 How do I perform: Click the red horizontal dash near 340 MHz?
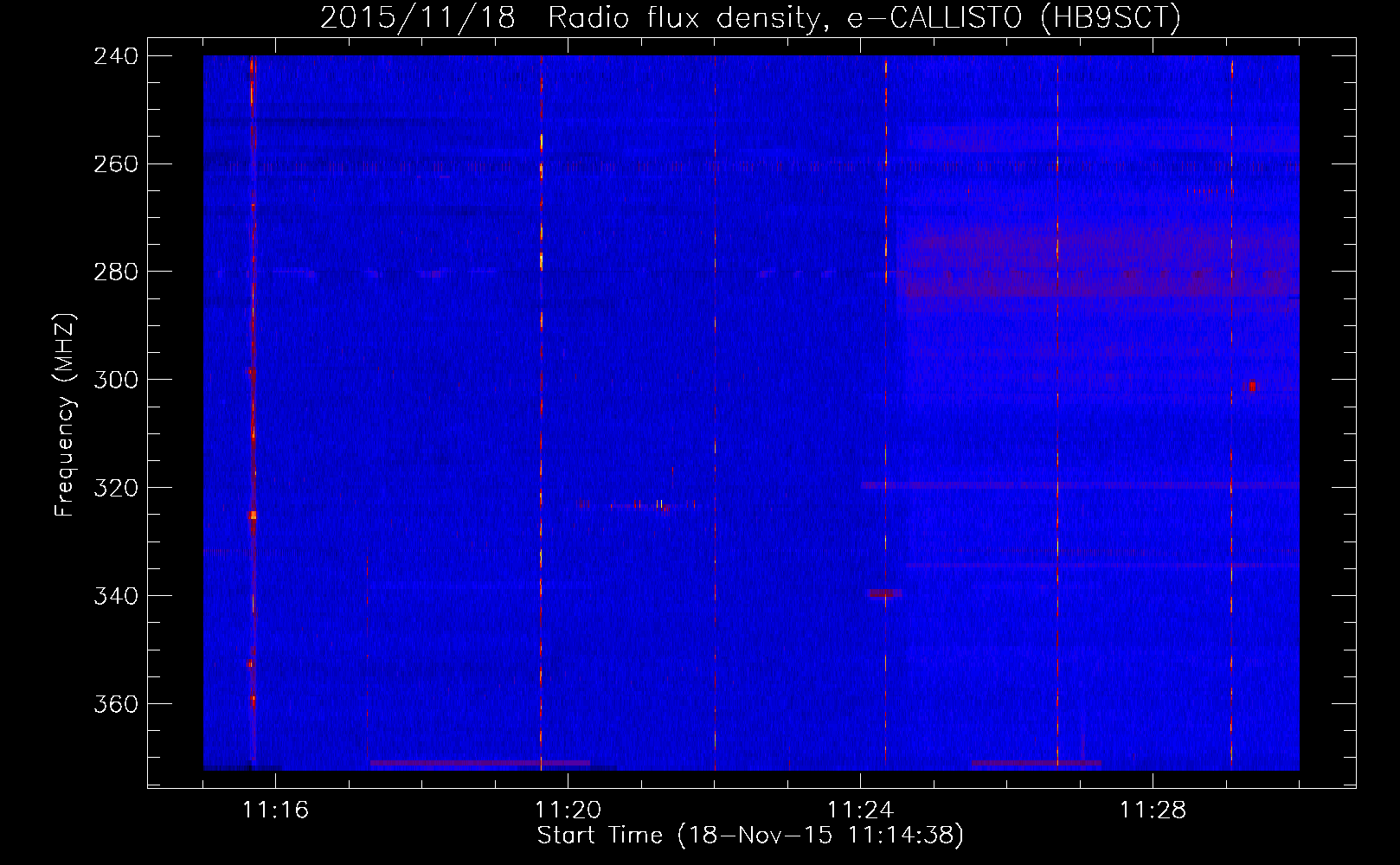coord(884,593)
